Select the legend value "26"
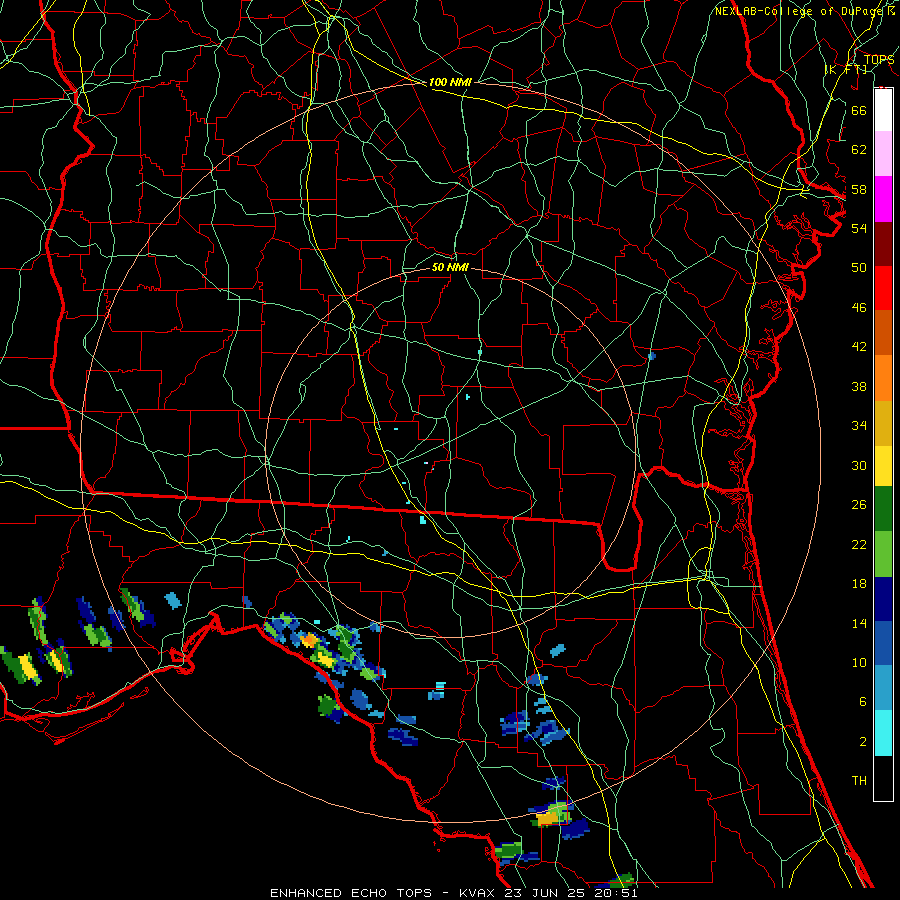This screenshot has height=900, width=900. pyautogui.click(x=859, y=505)
